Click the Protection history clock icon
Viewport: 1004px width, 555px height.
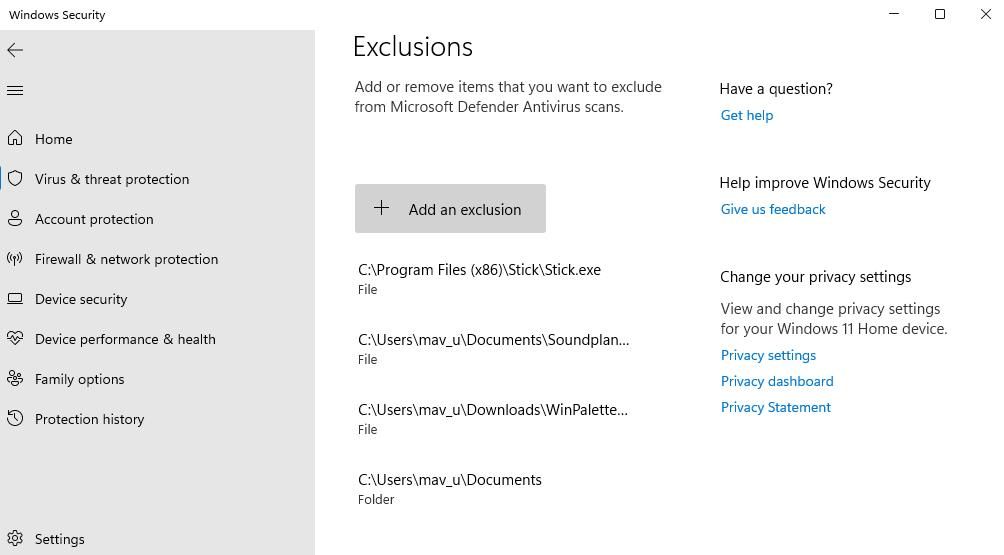[15, 419]
